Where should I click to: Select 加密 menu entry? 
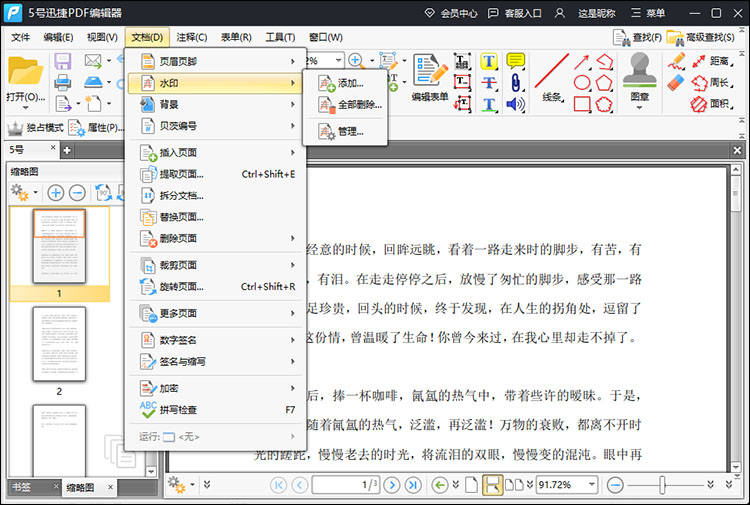(x=217, y=388)
